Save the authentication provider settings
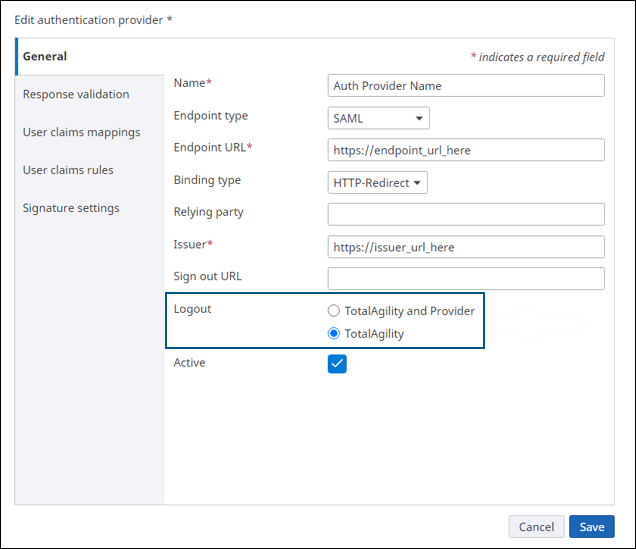The width and height of the screenshot is (636, 549). [591, 527]
